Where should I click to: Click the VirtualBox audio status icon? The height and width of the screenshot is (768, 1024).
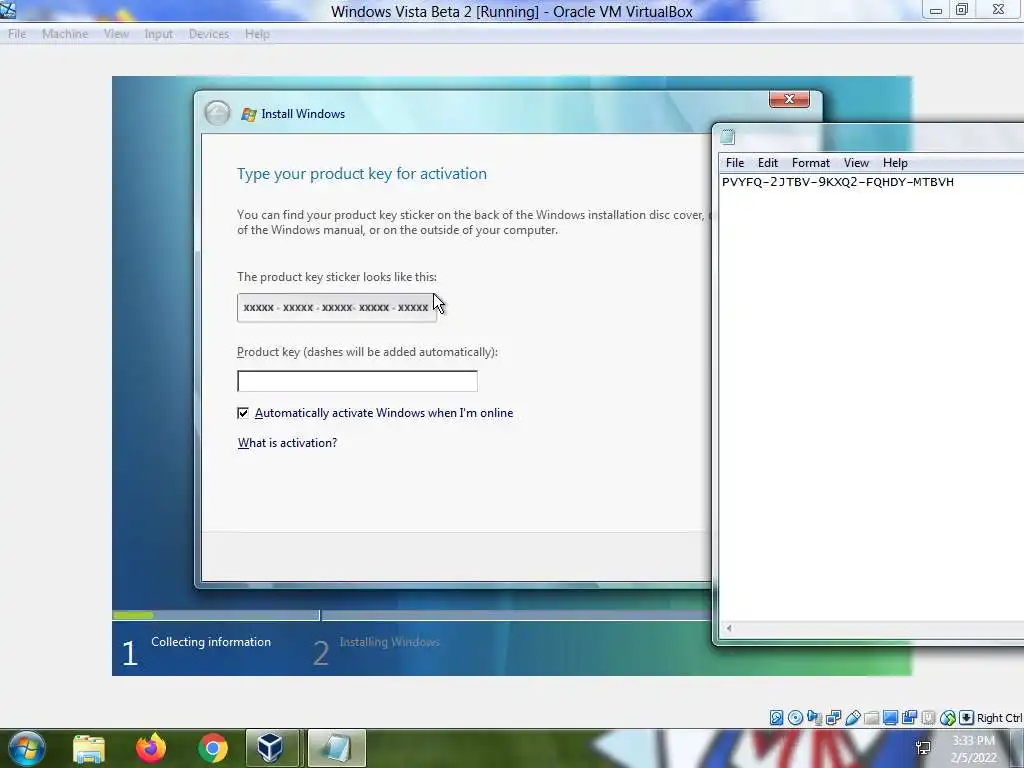click(x=814, y=718)
